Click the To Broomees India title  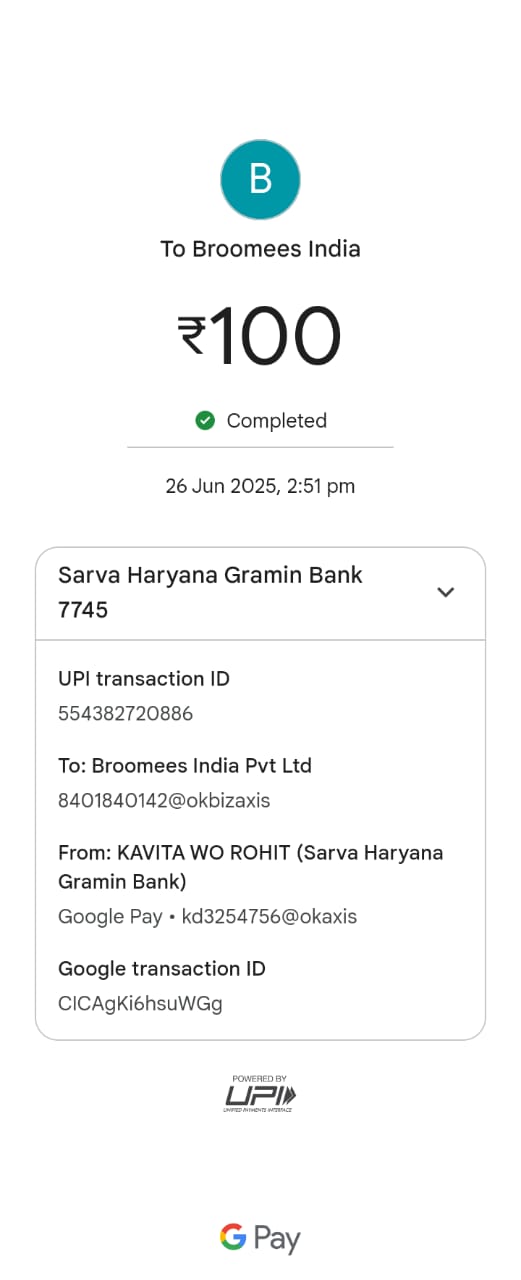click(260, 249)
